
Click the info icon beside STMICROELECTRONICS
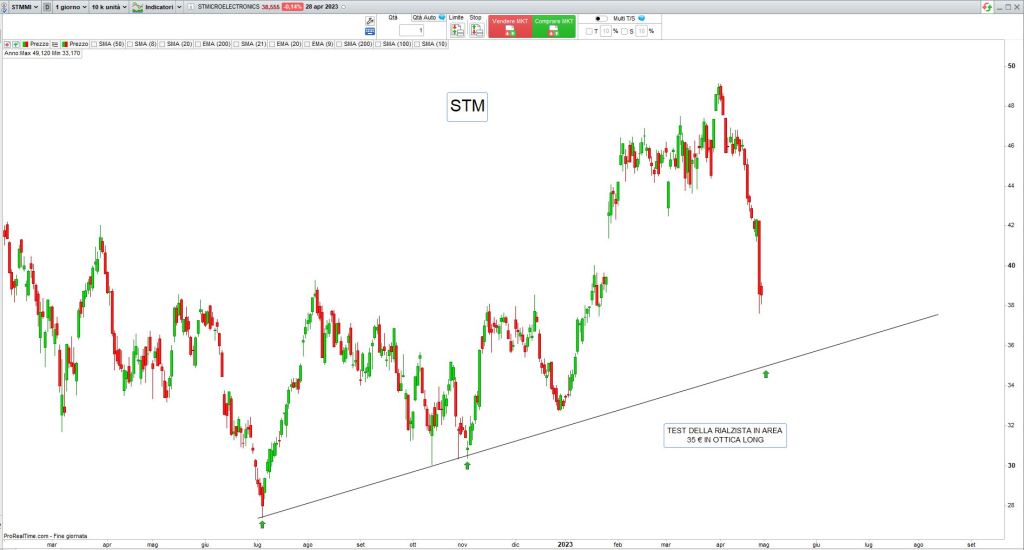(x=191, y=7)
